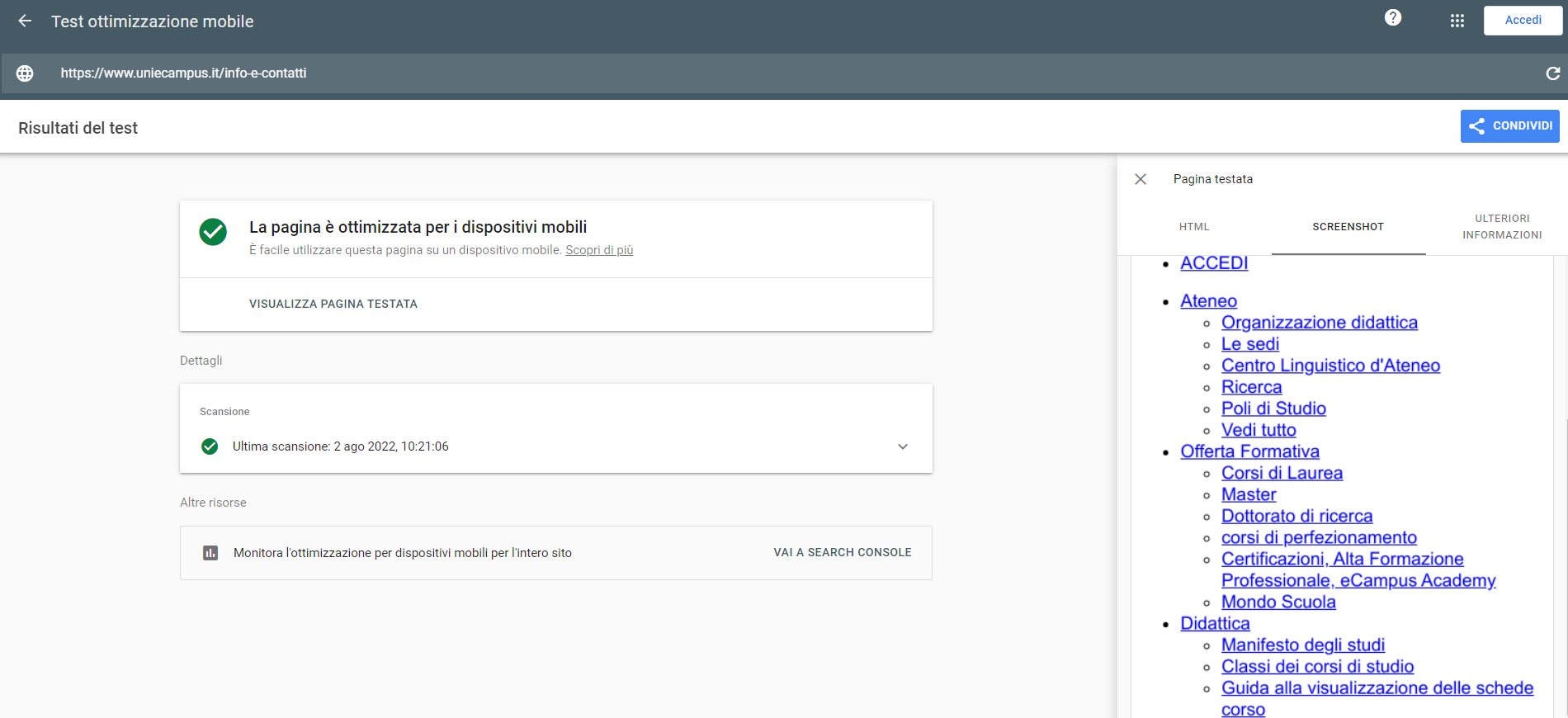Image resolution: width=1568 pixels, height=718 pixels.
Task: Click the reload test icon
Action: click(1552, 73)
